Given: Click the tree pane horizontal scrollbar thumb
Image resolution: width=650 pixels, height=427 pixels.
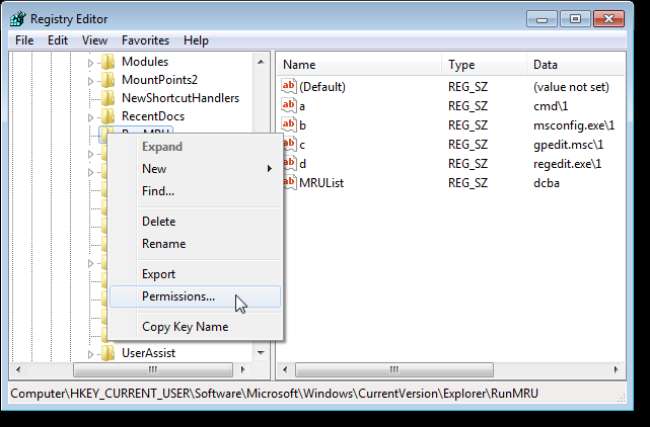Looking at the screenshot, I should pos(153,369).
